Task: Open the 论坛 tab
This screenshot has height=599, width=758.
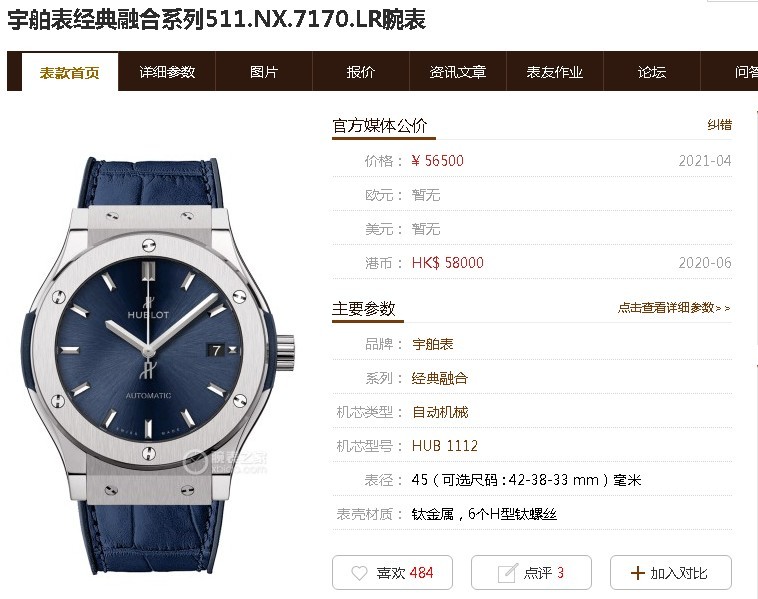Action: point(652,72)
